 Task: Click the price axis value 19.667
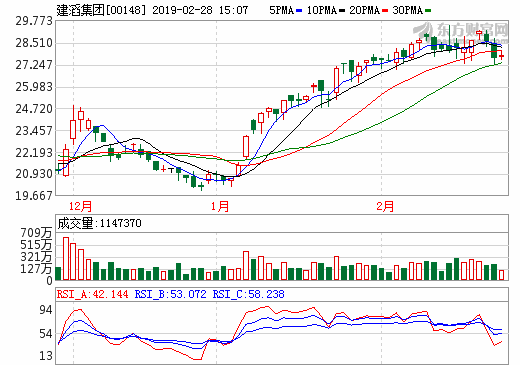click(34, 196)
